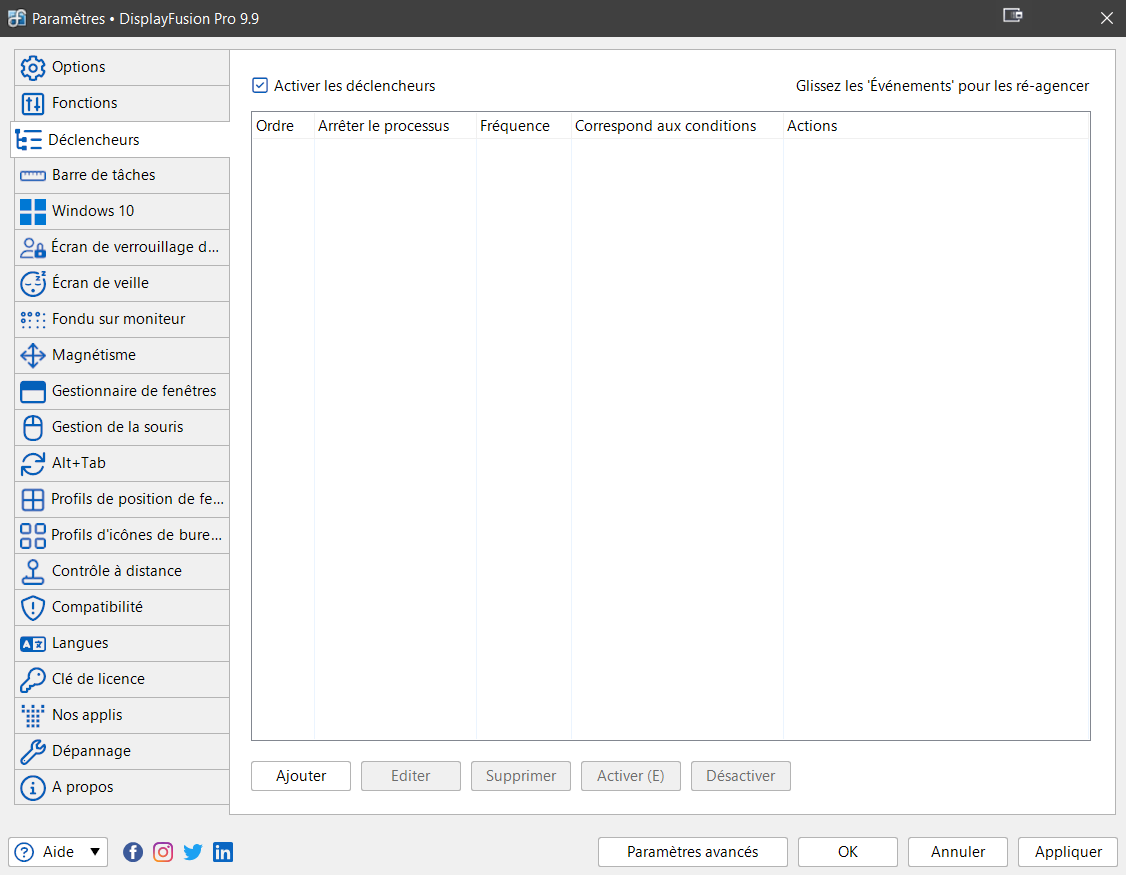The width and height of the screenshot is (1126, 875).
Task: Click the Contrôle à distance joystick icon
Action: click(32, 571)
